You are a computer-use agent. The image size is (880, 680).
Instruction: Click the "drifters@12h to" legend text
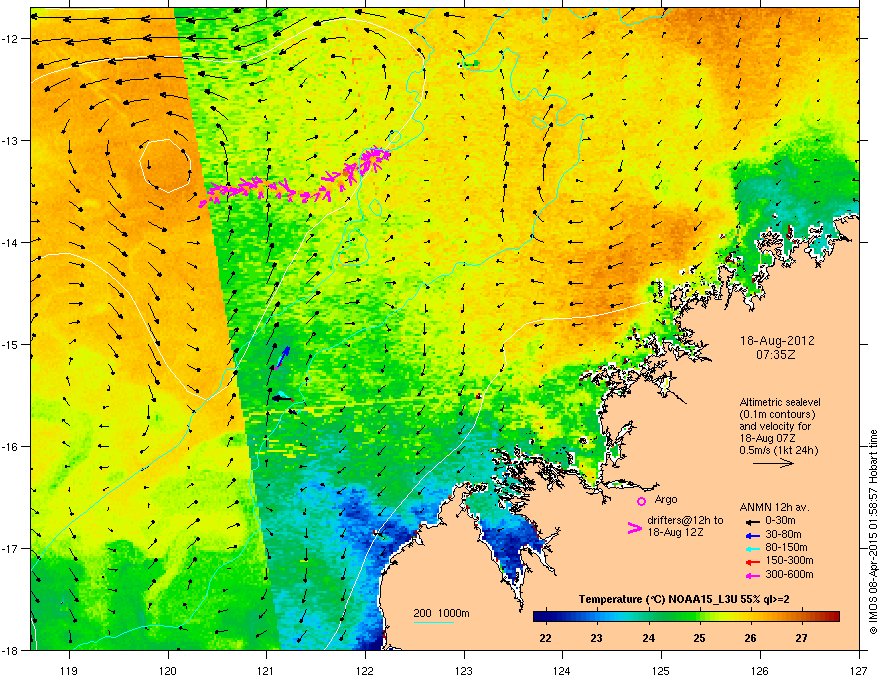coord(685,521)
